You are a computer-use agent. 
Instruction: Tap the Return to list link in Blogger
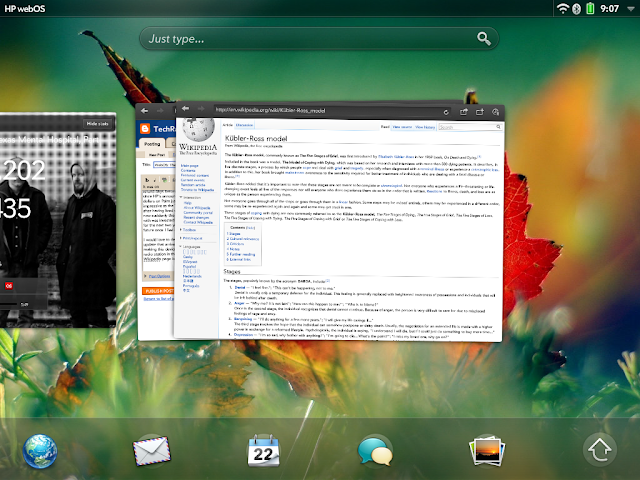[x=159, y=299]
